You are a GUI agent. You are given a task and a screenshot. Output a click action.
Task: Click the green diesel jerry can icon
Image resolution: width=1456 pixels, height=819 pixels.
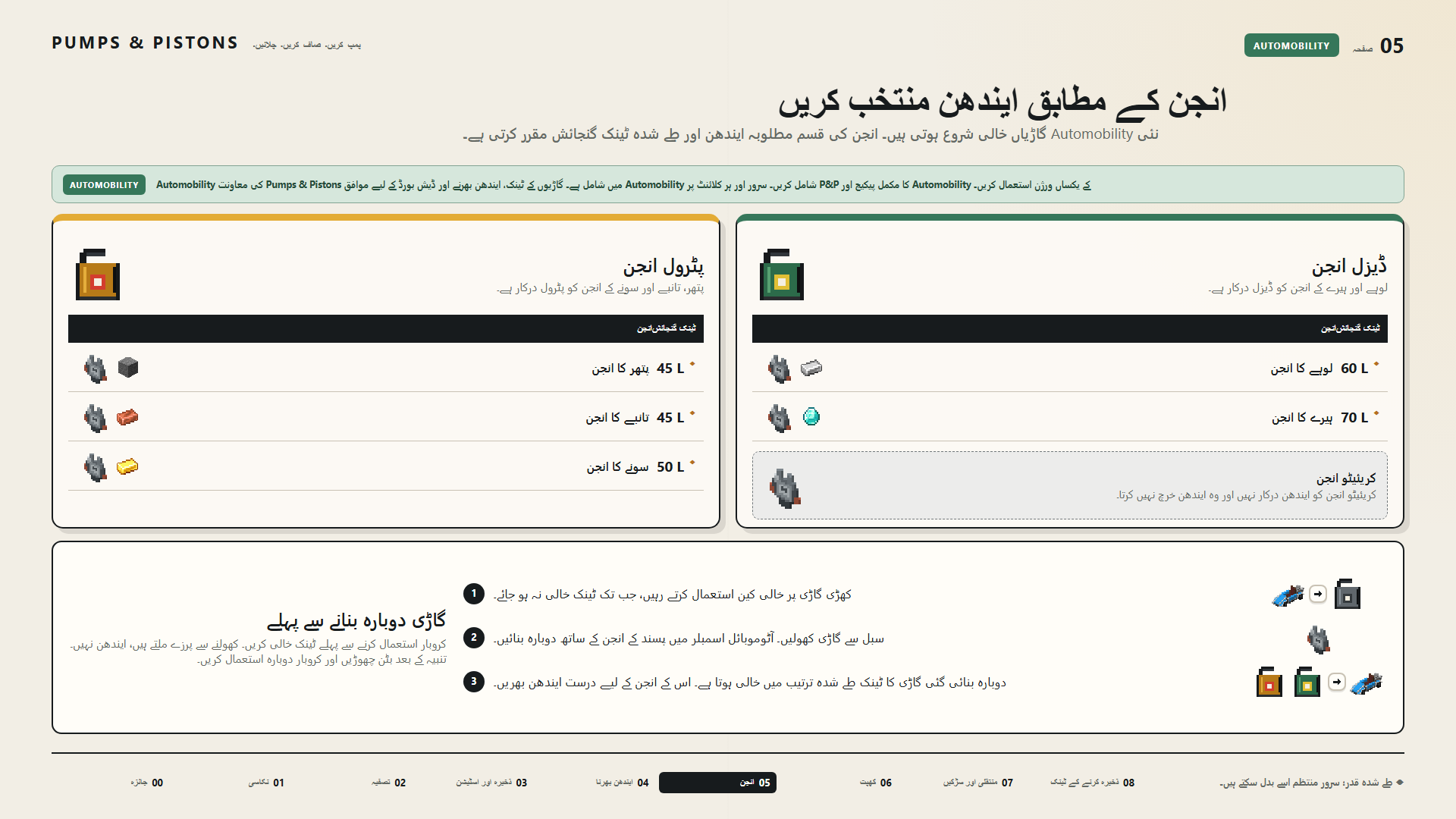782,275
